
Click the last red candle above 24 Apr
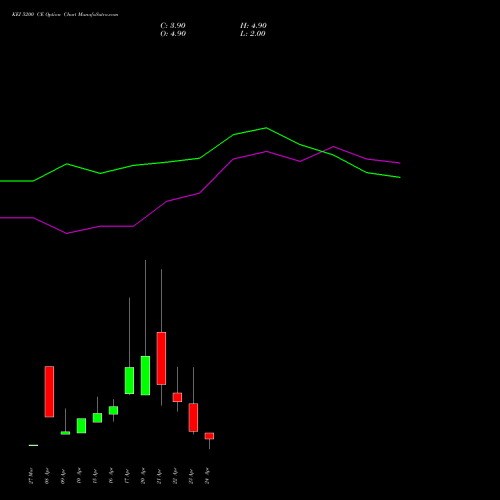[209, 436]
